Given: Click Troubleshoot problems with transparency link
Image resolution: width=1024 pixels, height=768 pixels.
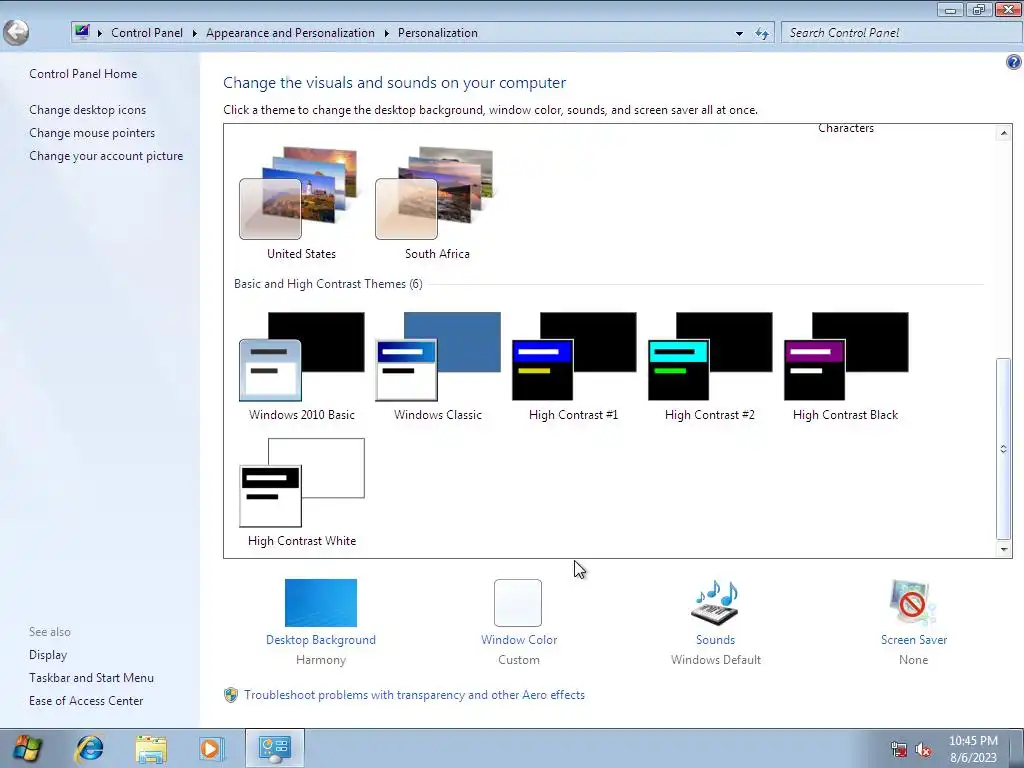Looking at the screenshot, I should [414, 695].
